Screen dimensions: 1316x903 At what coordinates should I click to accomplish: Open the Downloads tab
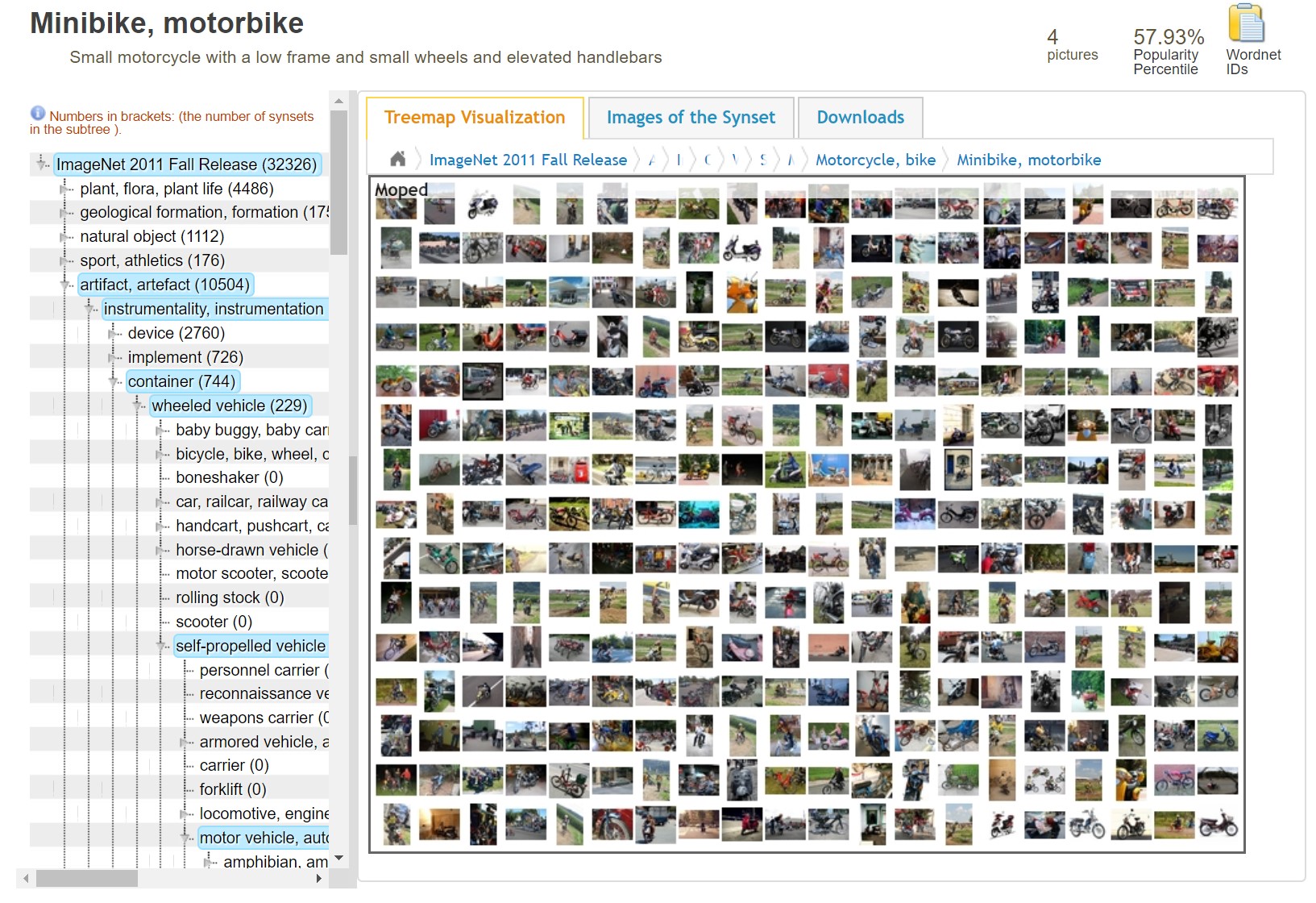pos(860,118)
